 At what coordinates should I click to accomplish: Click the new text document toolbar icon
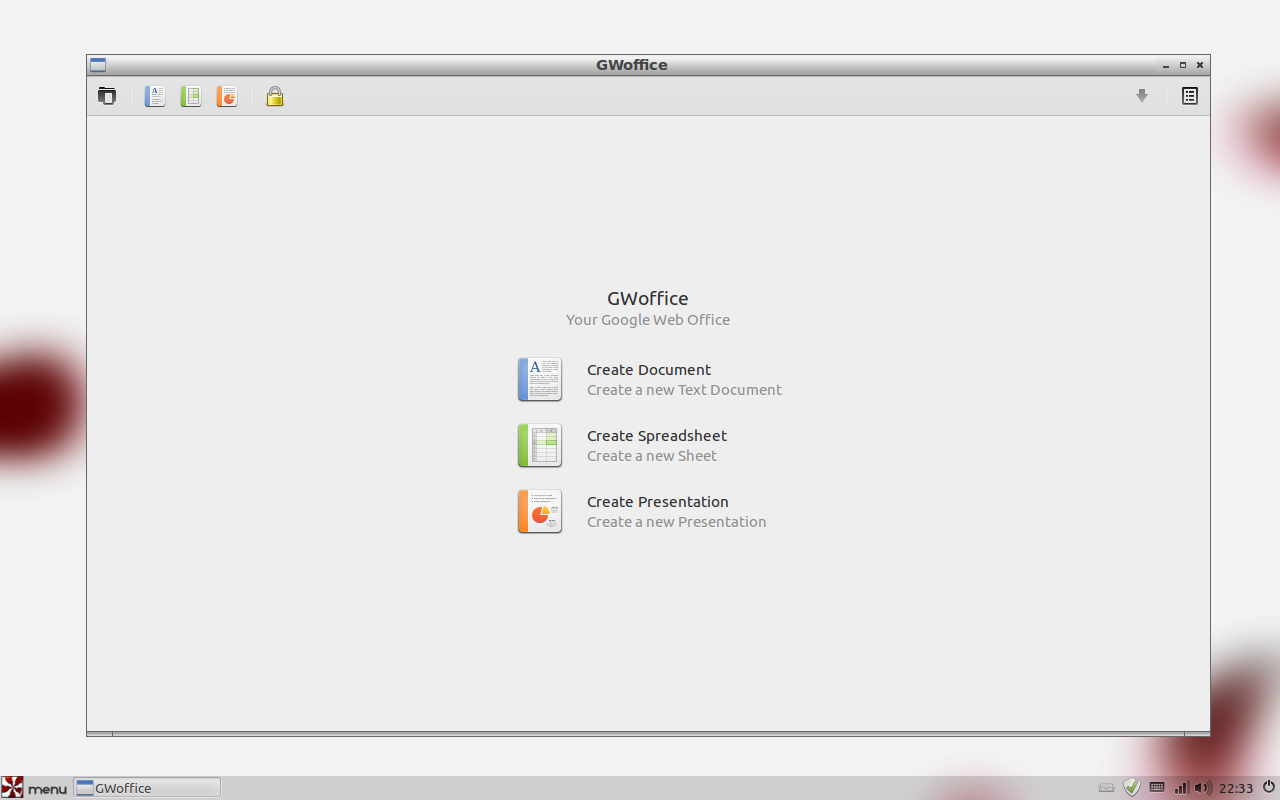click(155, 96)
